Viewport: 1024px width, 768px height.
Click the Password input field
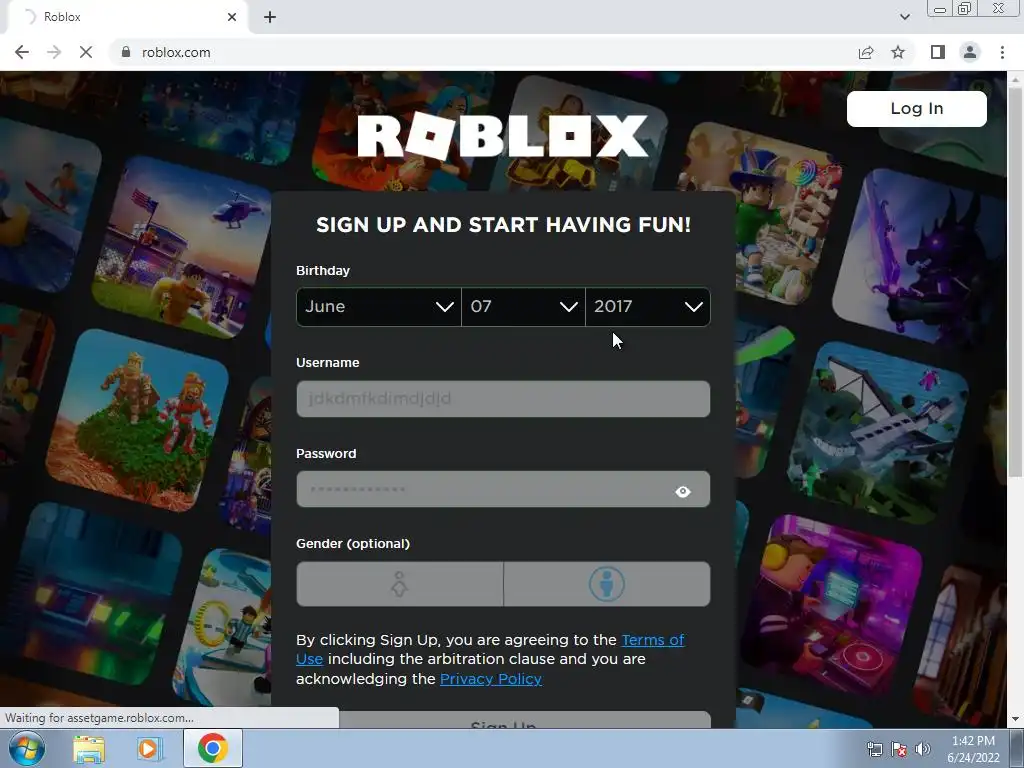point(503,489)
